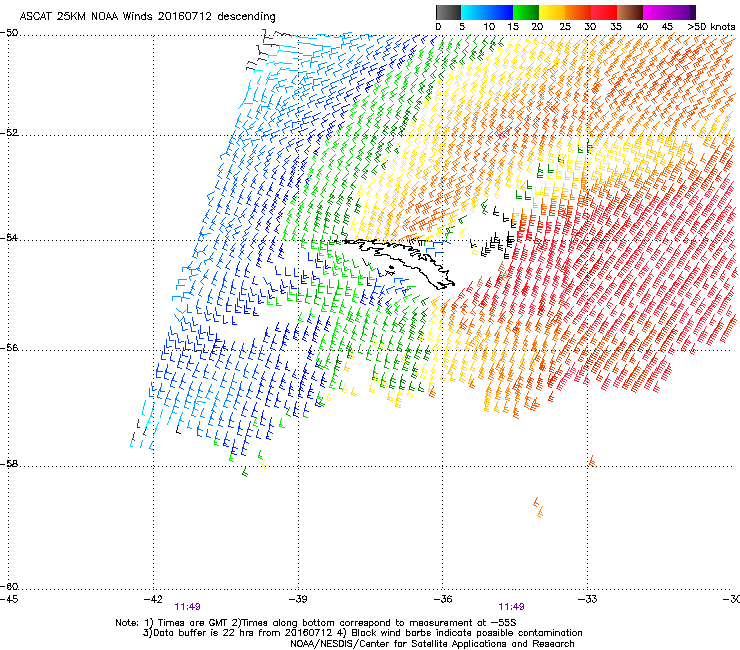This screenshot has height=650, width=740.
Task: Click the -60 latitude axis label
Action: point(9,586)
